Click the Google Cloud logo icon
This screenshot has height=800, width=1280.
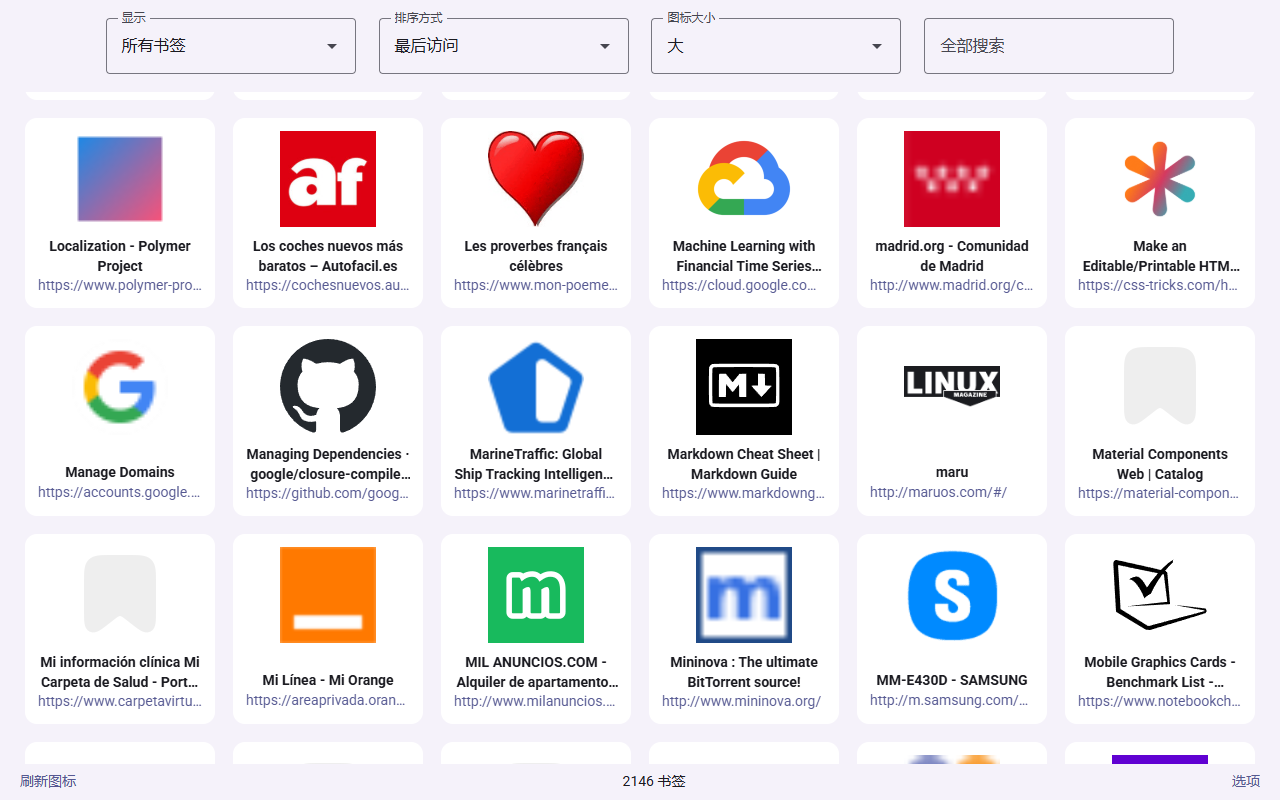[744, 179]
